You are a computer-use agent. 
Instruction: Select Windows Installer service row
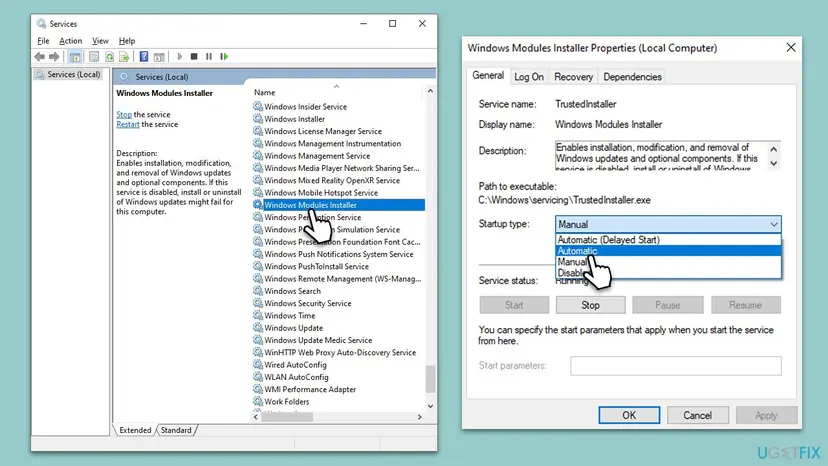coord(338,119)
